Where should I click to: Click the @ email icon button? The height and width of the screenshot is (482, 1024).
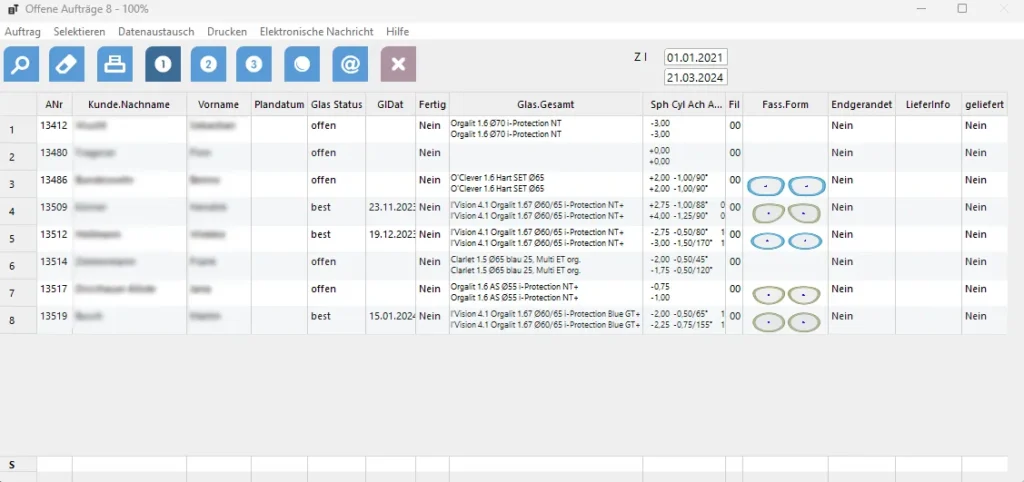tap(350, 64)
